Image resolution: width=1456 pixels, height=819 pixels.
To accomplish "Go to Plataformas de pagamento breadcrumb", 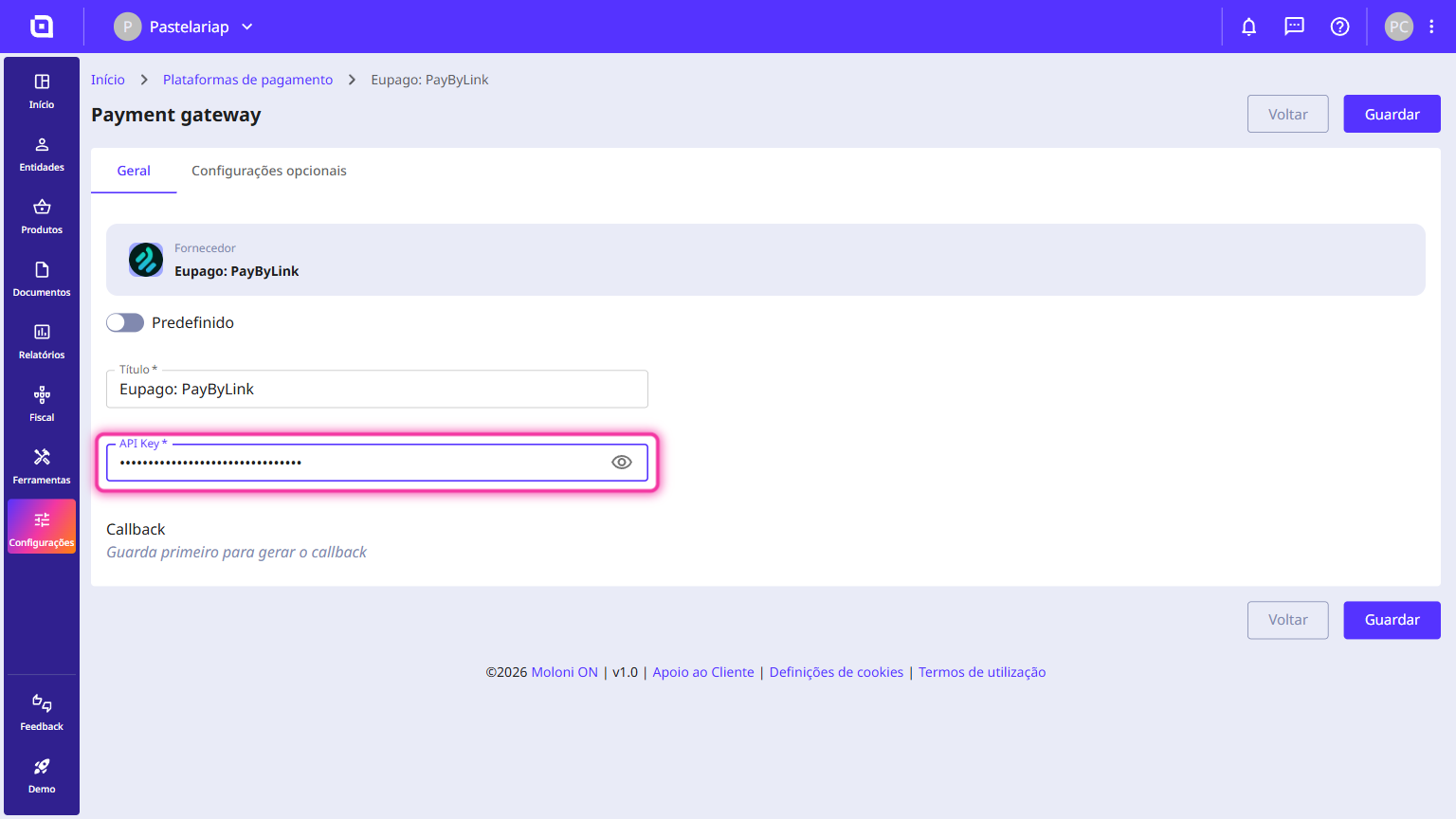I will [247, 80].
